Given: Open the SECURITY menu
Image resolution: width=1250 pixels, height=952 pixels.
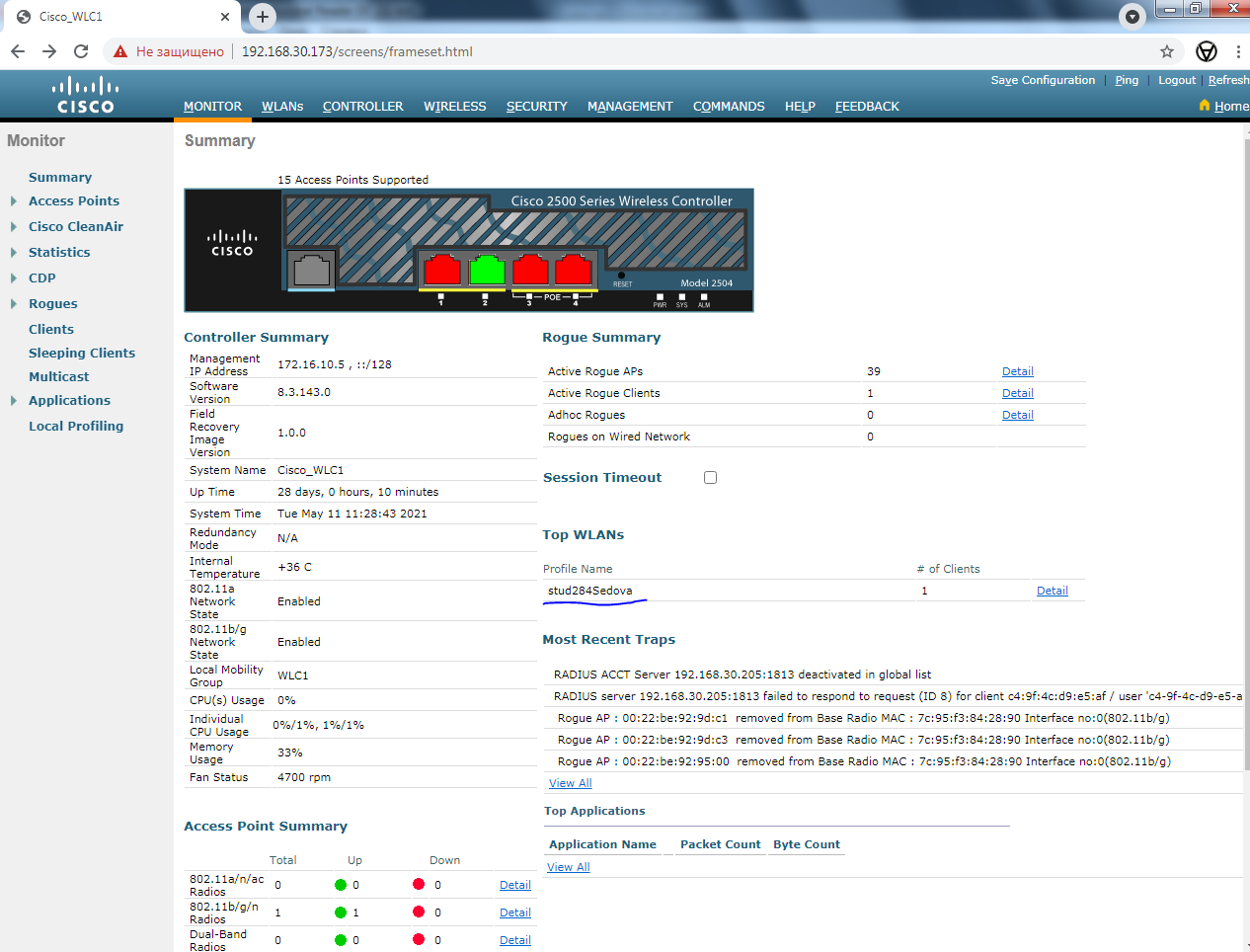Looking at the screenshot, I should [536, 107].
